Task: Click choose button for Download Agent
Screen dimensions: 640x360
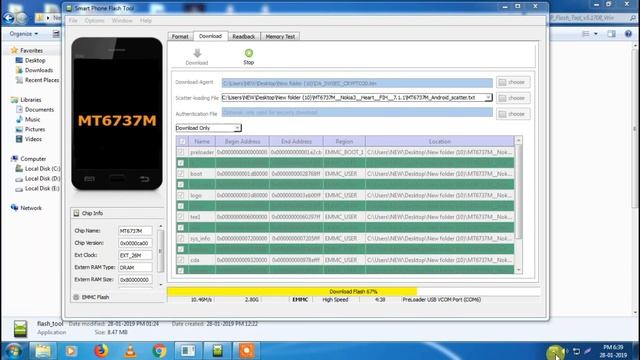Action: coord(513,82)
